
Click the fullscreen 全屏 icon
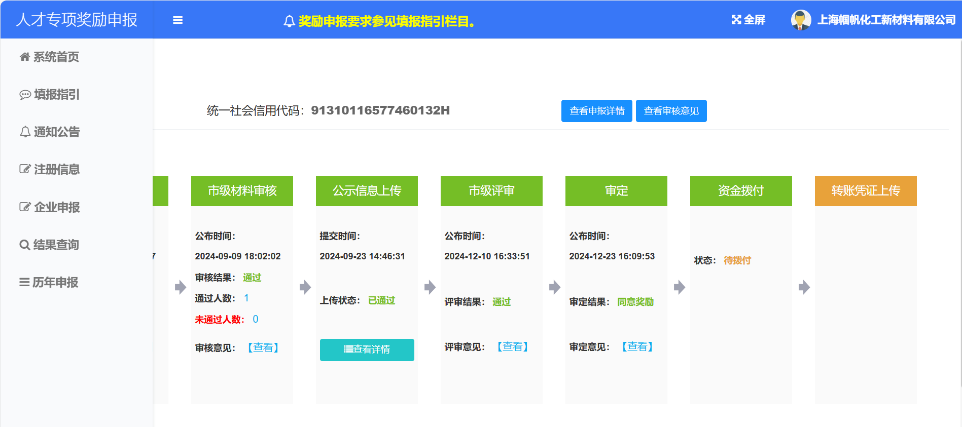click(738, 20)
